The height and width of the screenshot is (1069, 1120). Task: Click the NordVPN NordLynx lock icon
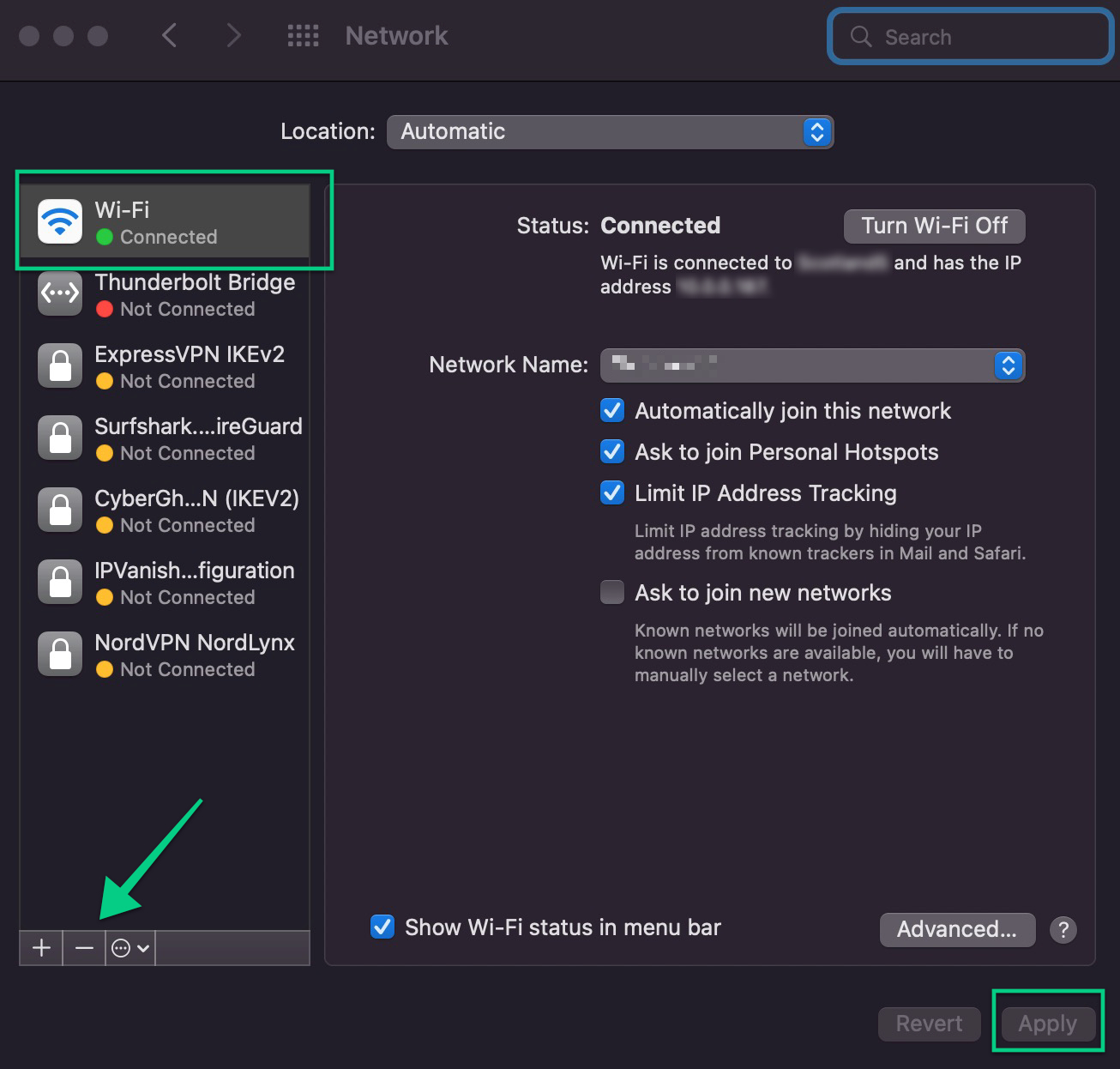(60, 655)
